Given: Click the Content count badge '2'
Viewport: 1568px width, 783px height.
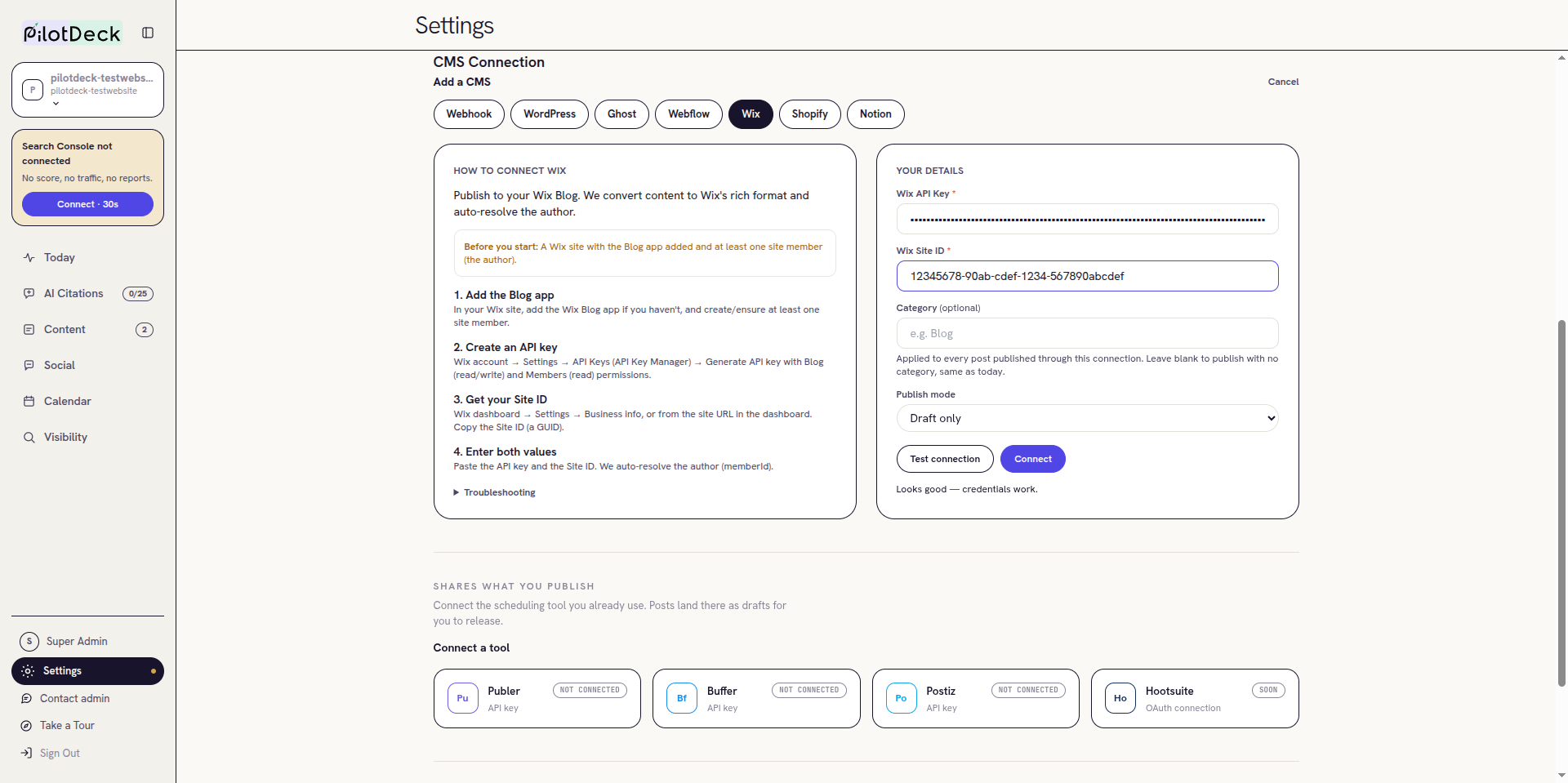Looking at the screenshot, I should [145, 330].
